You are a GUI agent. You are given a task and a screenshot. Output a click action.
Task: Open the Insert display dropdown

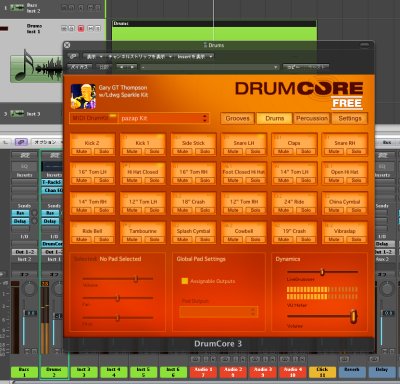point(194,57)
